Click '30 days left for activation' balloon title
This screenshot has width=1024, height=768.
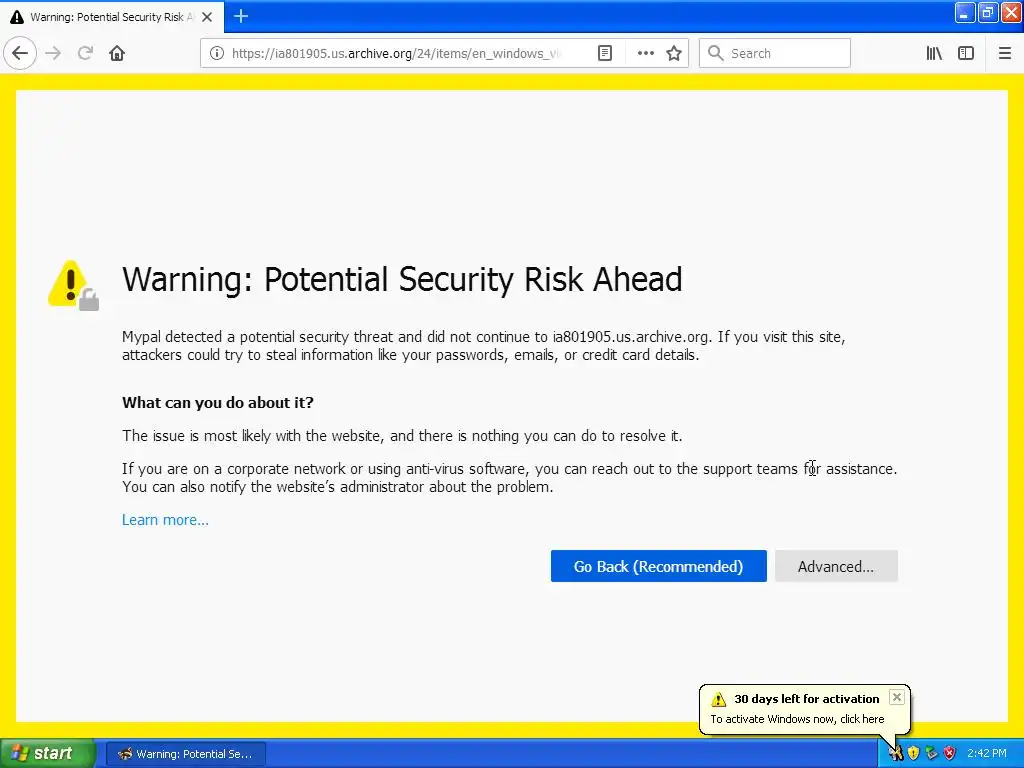pos(807,699)
